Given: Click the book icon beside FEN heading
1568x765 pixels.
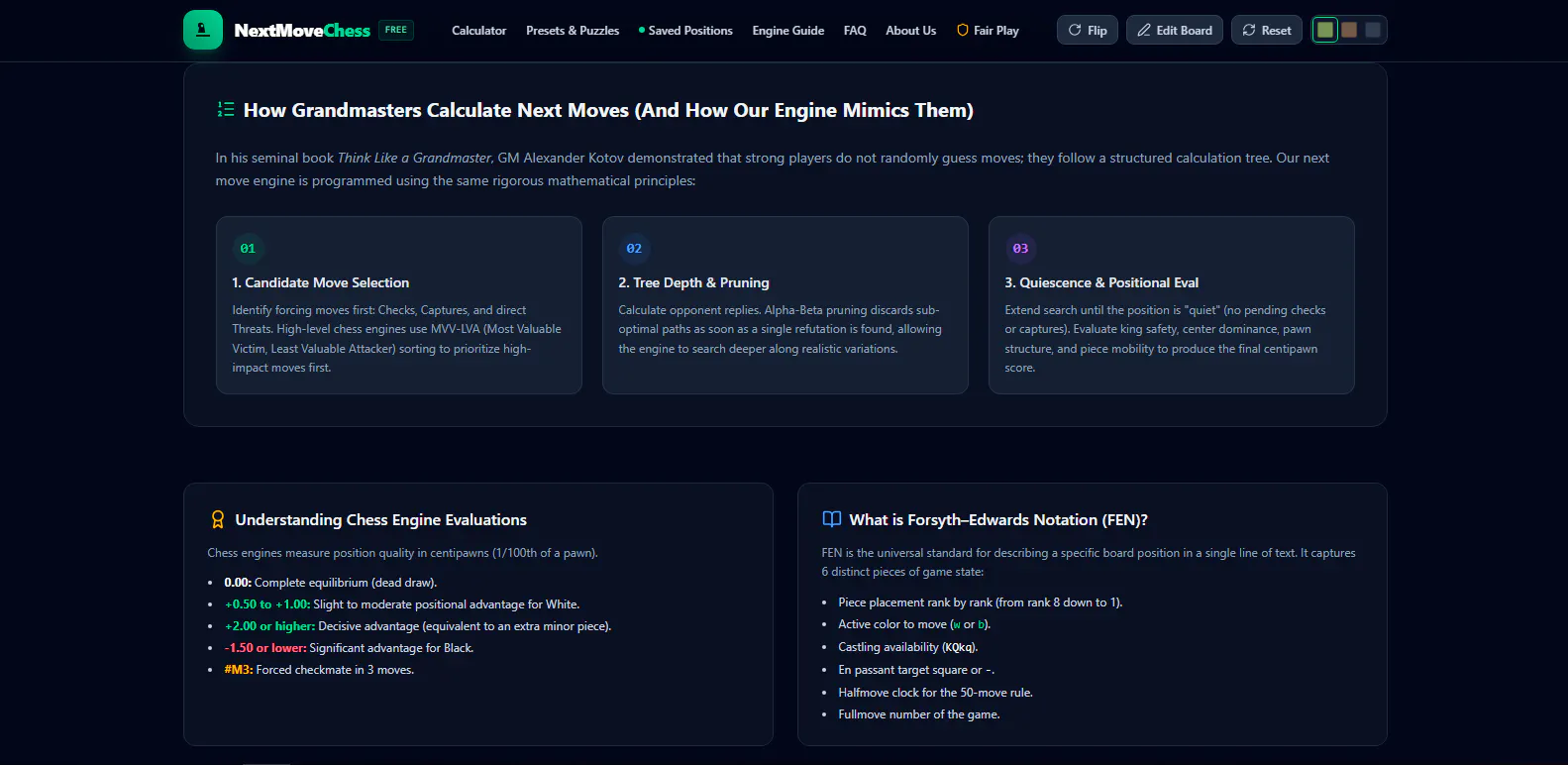Looking at the screenshot, I should point(832,519).
